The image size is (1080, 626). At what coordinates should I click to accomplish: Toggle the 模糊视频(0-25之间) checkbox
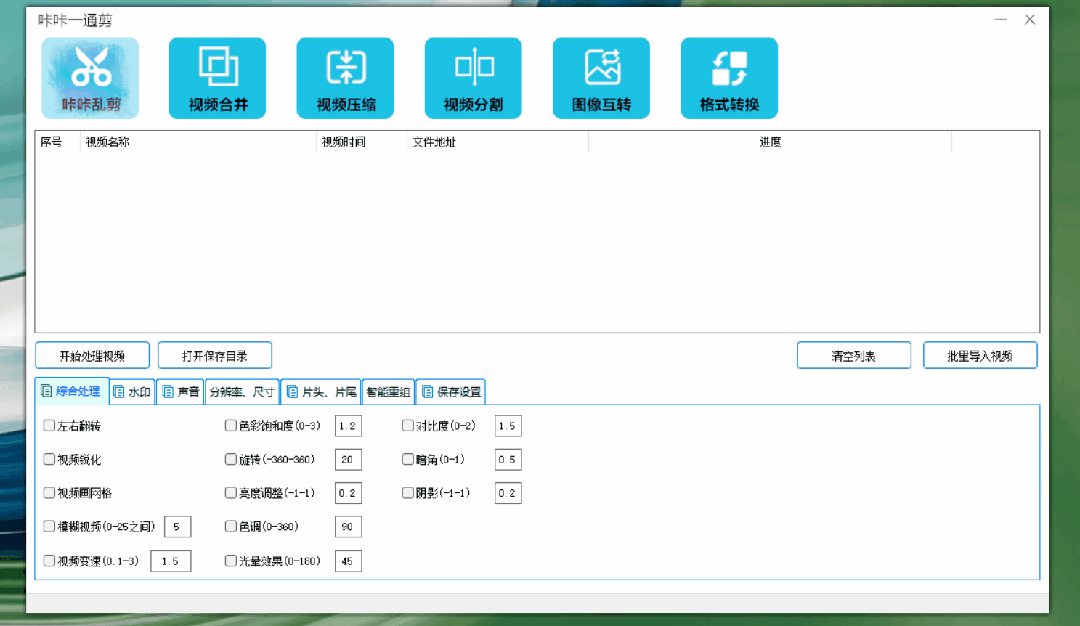pos(49,526)
